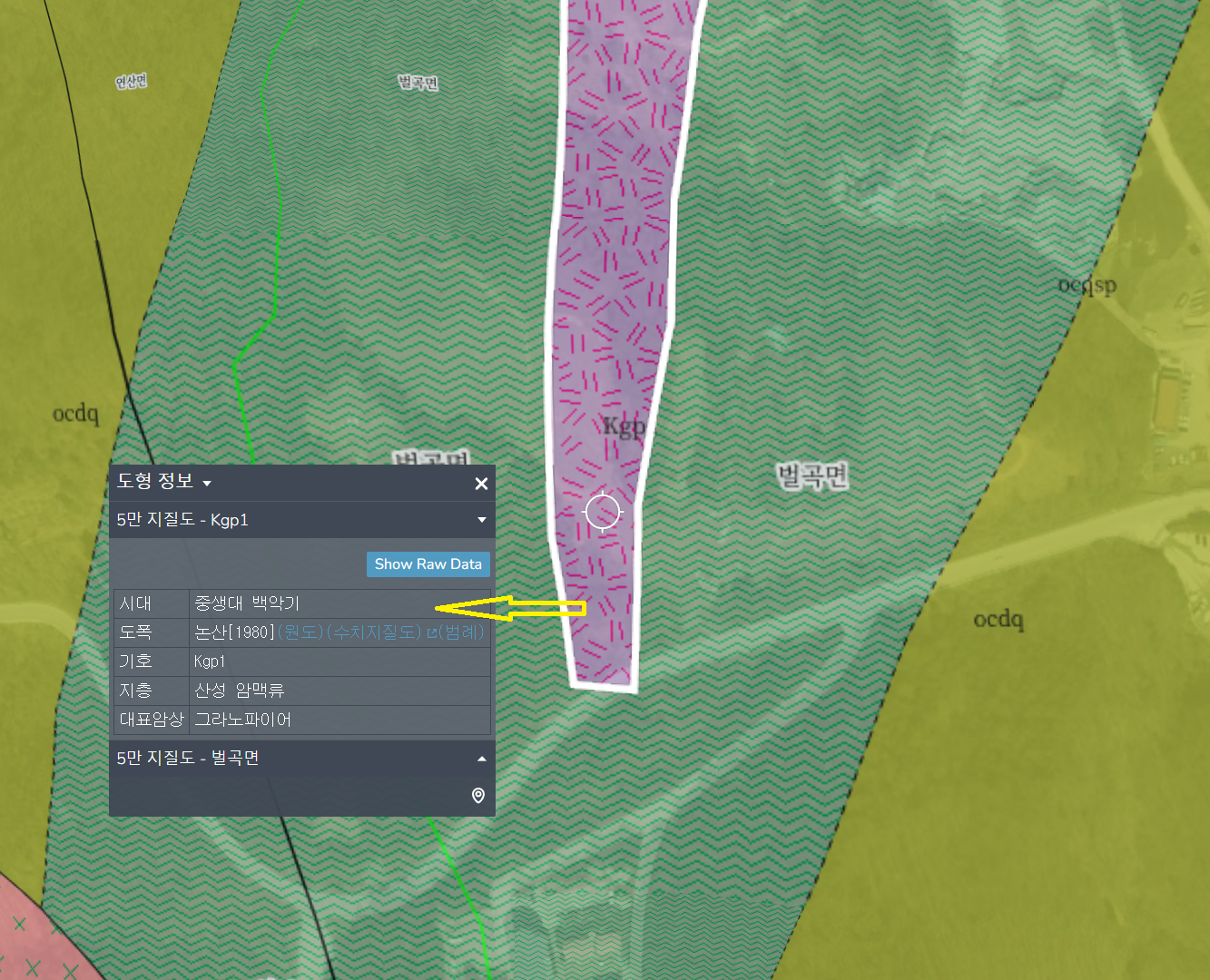Image resolution: width=1210 pixels, height=980 pixels.
Task: Click the 대표암상 row label
Action: pyautogui.click(x=152, y=720)
